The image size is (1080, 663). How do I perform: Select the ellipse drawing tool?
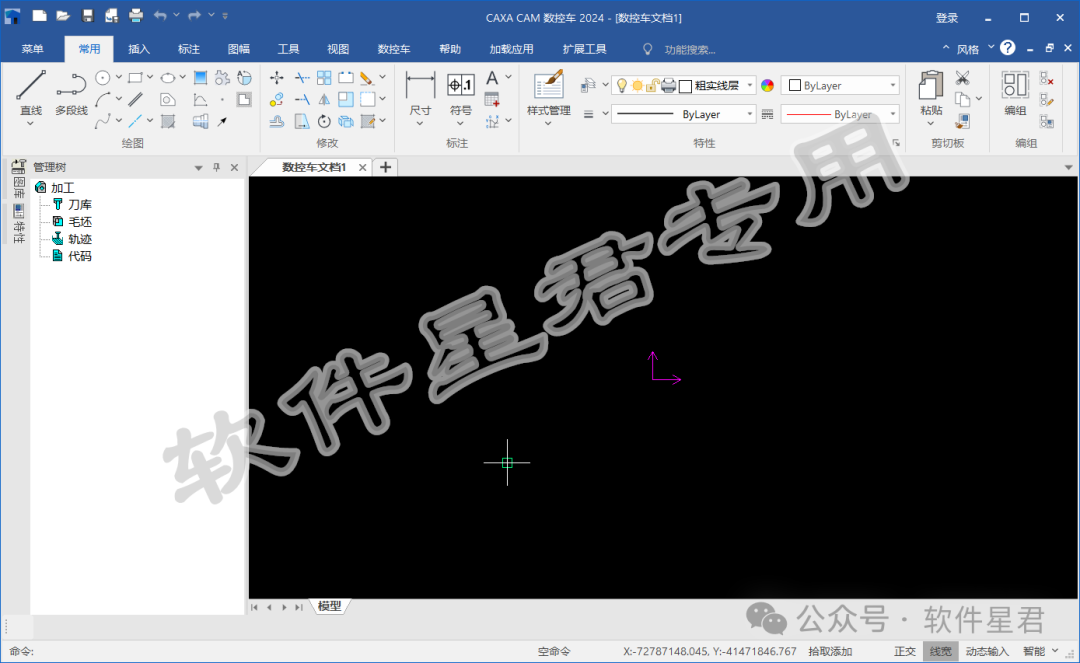point(167,78)
